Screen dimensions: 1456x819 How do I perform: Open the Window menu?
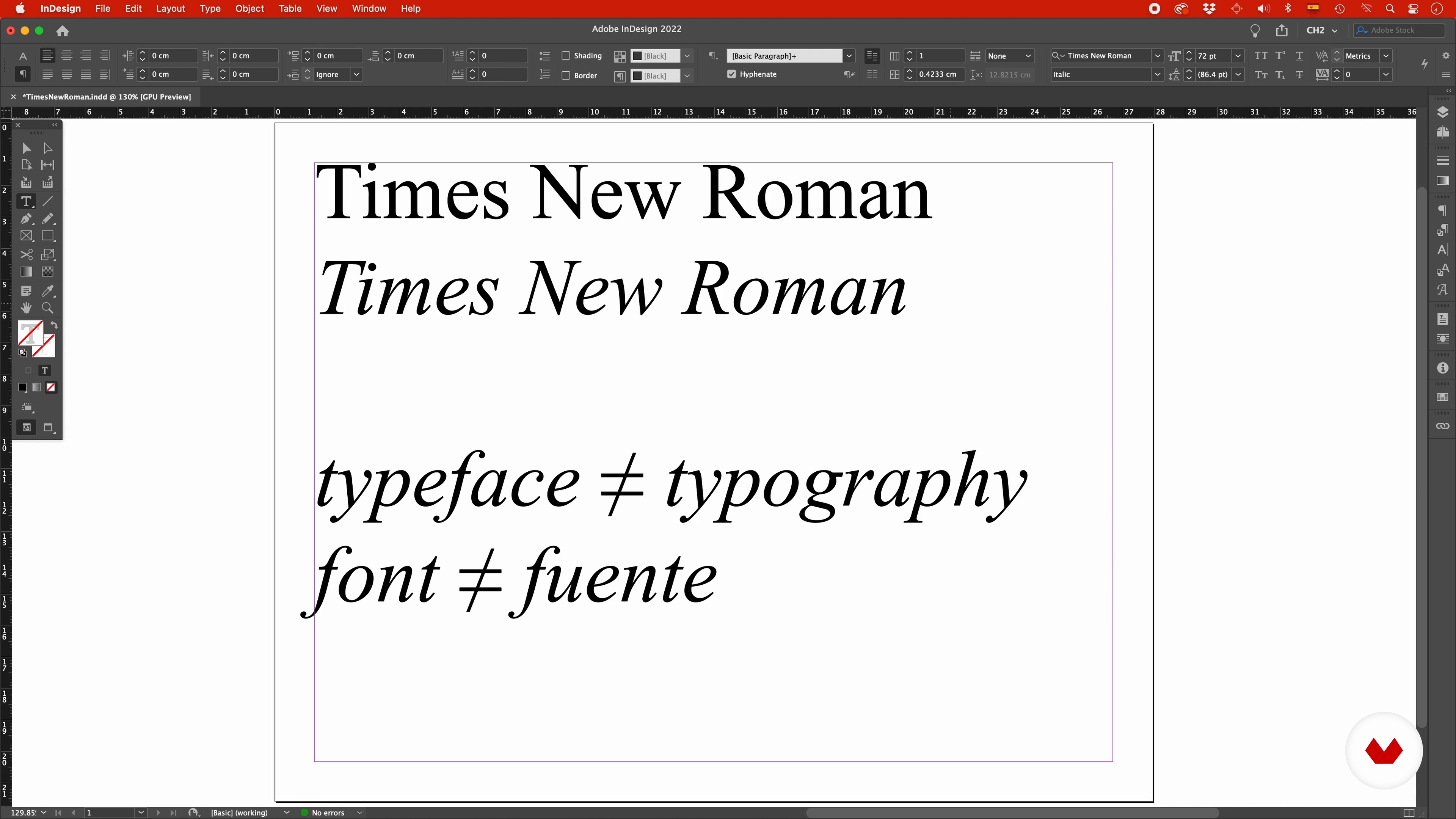point(369,8)
